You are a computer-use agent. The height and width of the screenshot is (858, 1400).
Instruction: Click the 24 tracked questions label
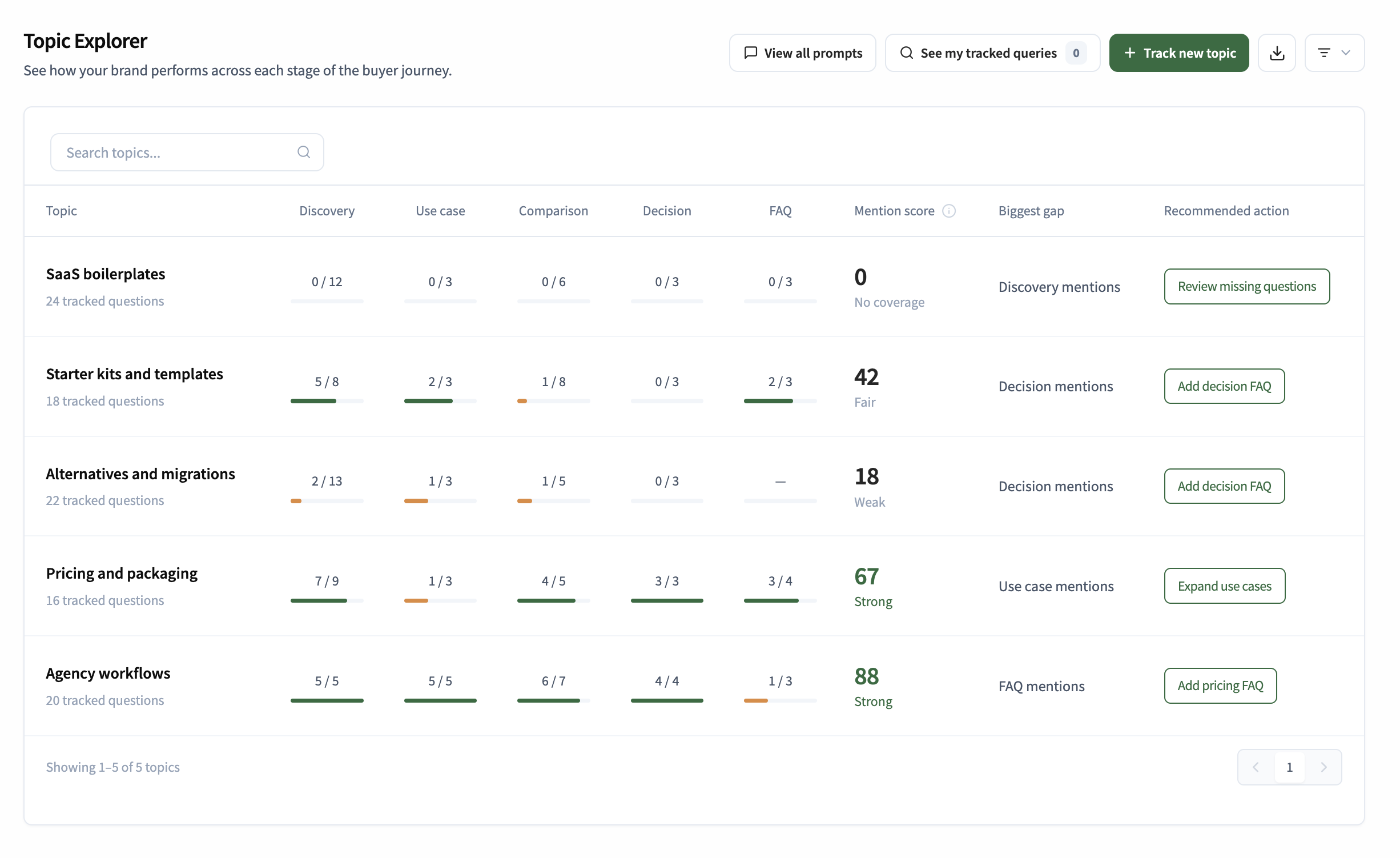pyautogui.click(x=105, y=301)
